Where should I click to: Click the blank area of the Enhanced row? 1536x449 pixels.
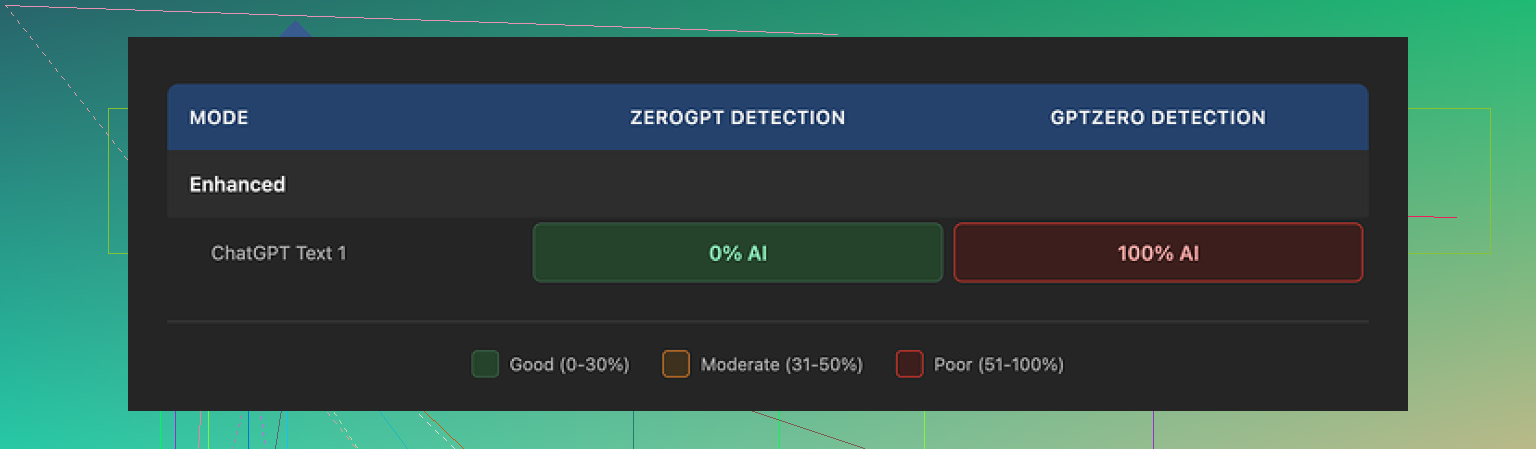pos(800,185)
